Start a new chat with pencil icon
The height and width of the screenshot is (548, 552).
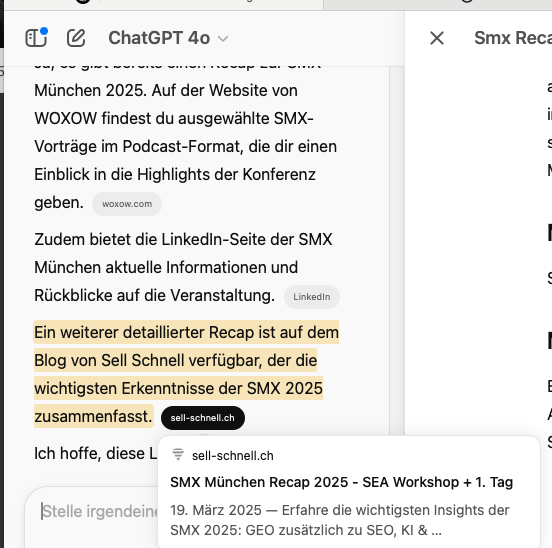pyautogui.click(x=76, y=38)
